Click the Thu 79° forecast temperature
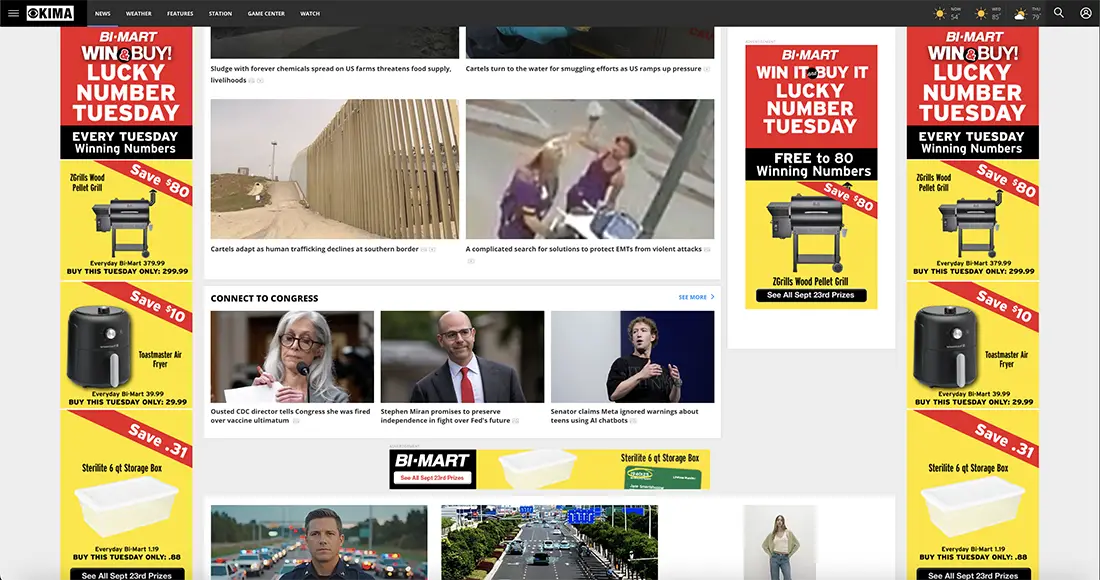The height and width of the screenshot is (580, 1100). point(1036,17)
